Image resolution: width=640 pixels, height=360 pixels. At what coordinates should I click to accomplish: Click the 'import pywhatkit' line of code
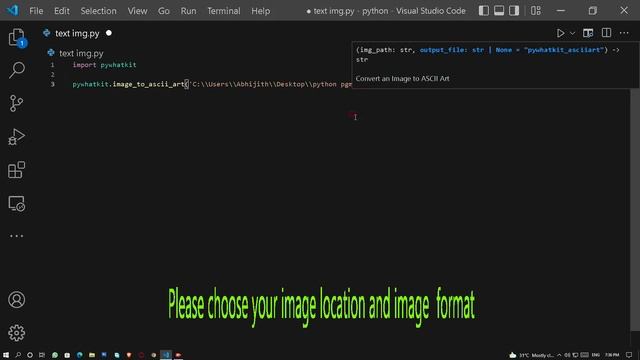pyautogui.click(x=104, y=64)
